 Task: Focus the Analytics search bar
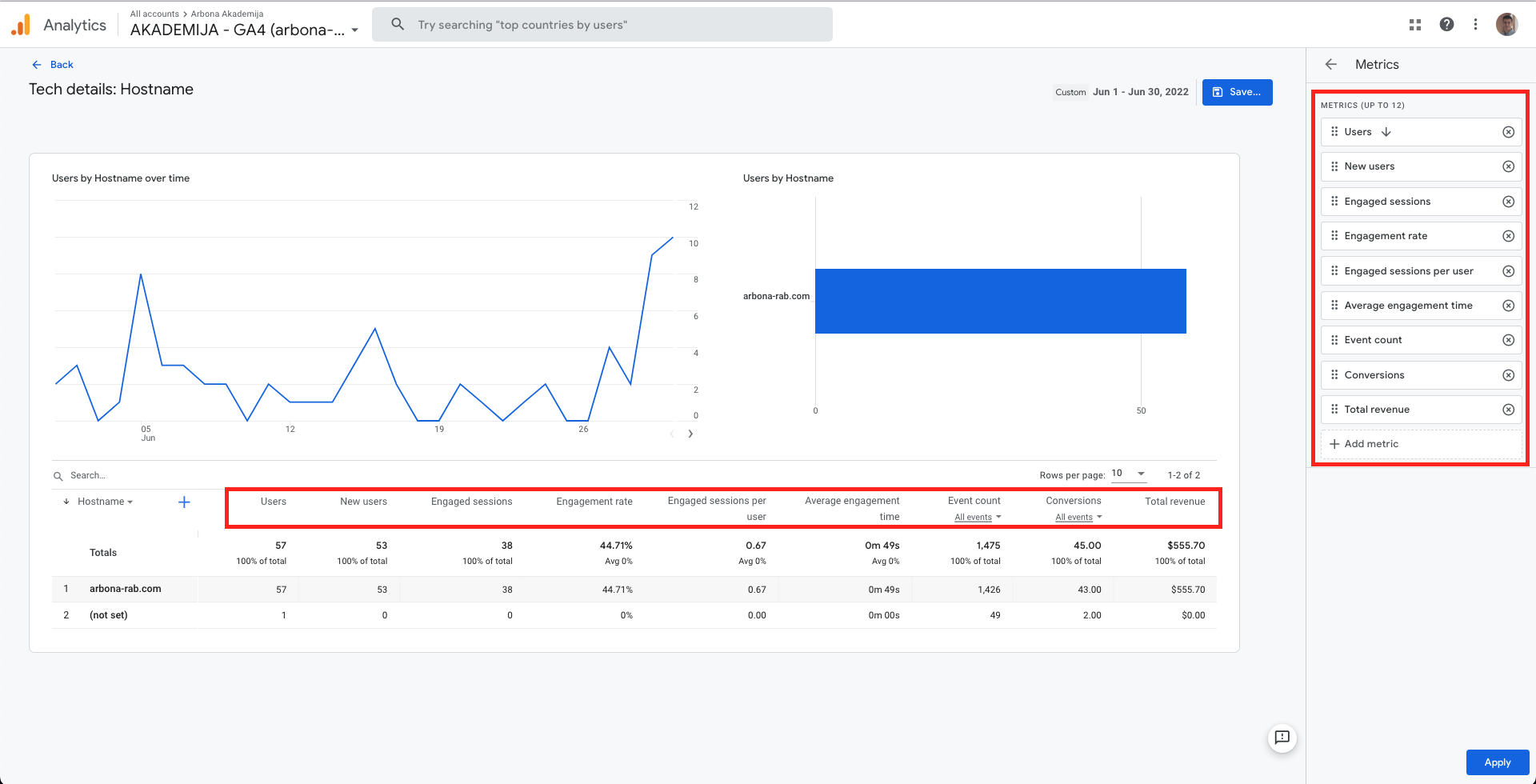coord(602,25)
